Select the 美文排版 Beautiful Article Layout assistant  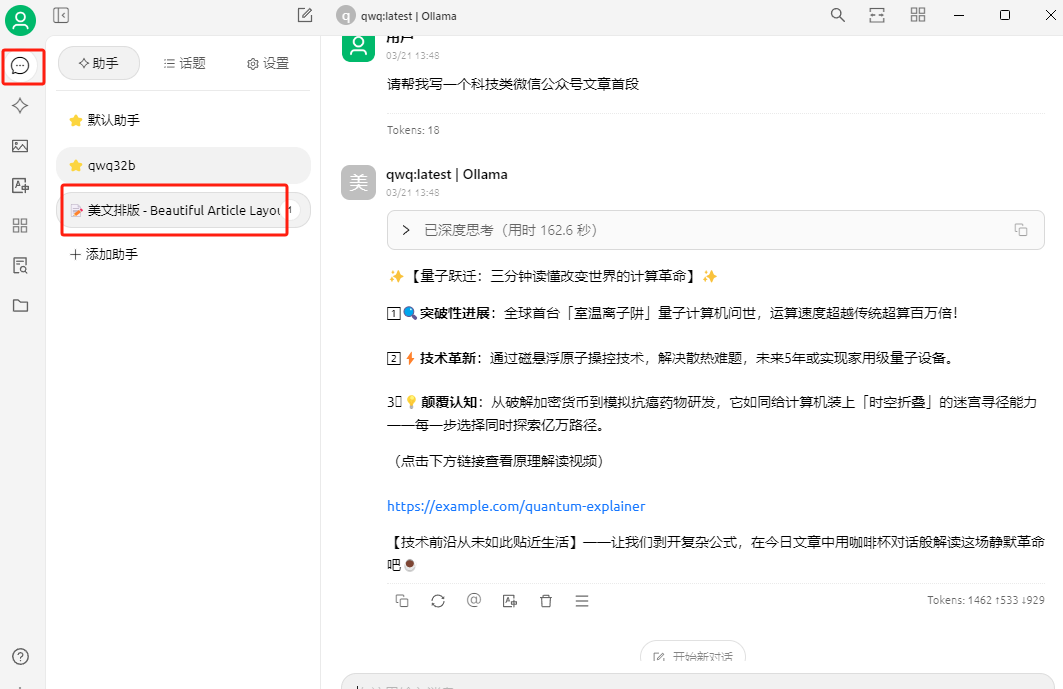pos(176,210)
